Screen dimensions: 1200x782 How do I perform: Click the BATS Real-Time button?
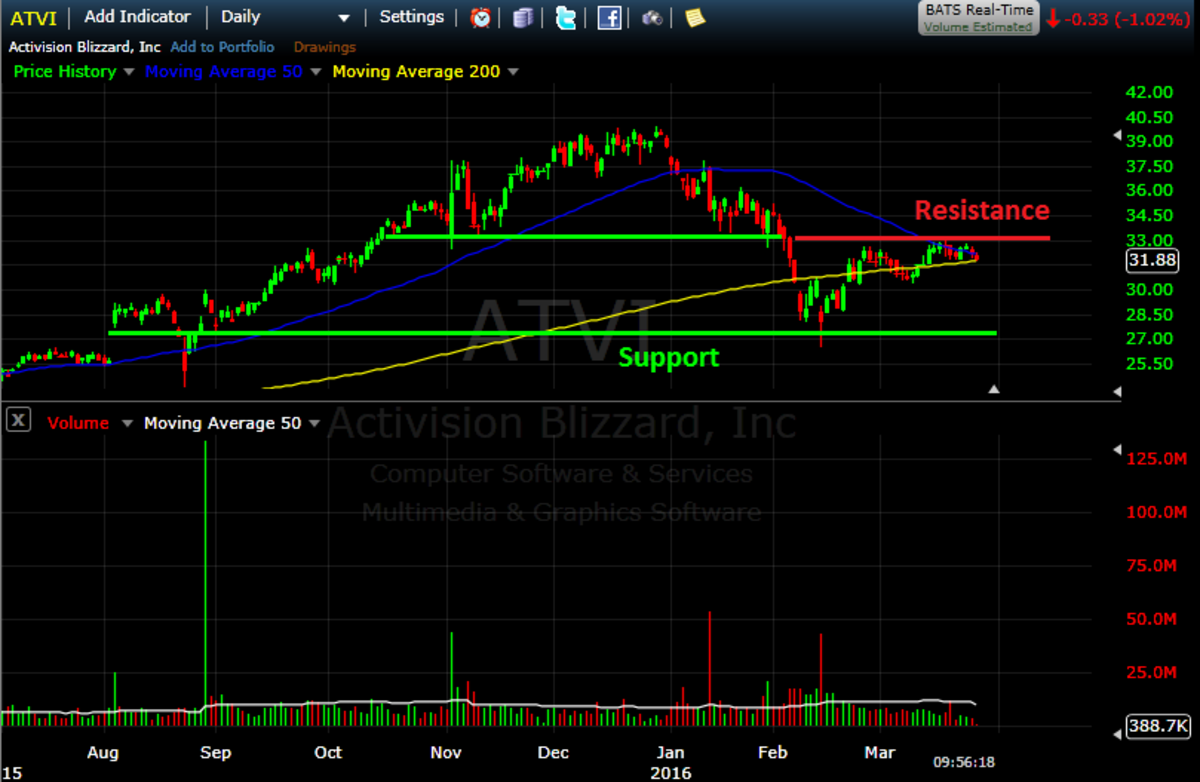pyautogui.click(x=978, y=17)
